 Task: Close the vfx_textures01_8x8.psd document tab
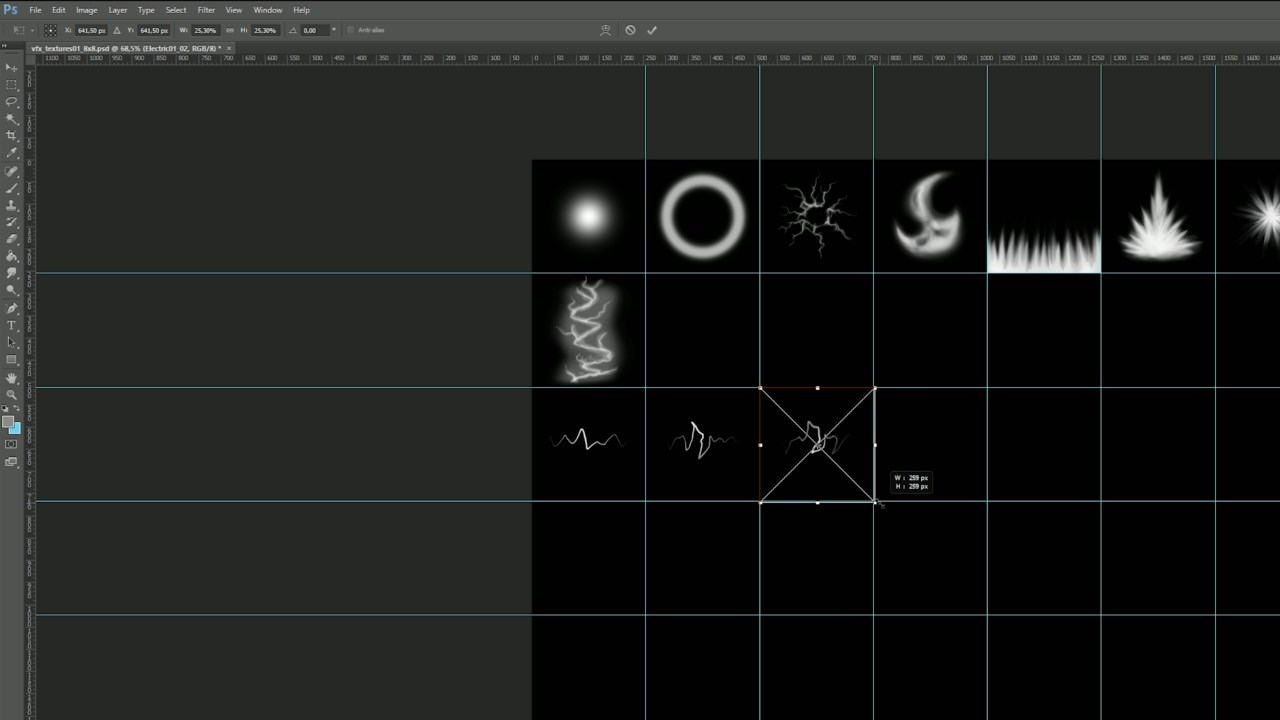tap(231, 48)
